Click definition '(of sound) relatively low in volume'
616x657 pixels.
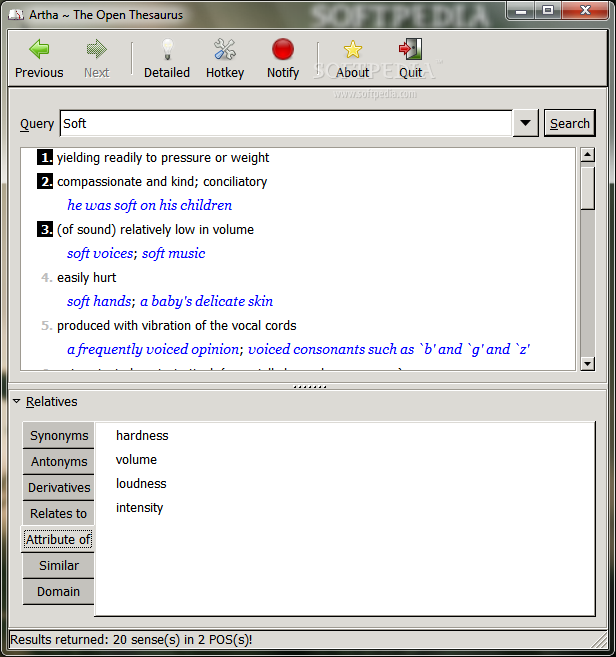click(x=155, y=230)
